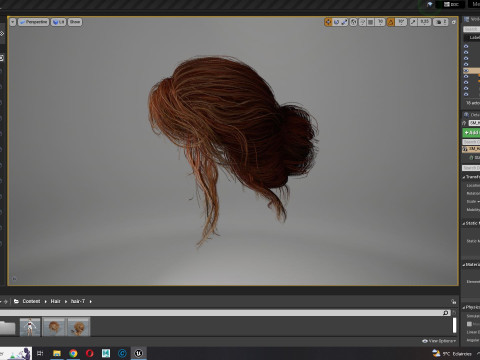Image resolution: width=480 pixels, height=360 pixels.
Task: Open the weather widget in the system tray
Action: 452,353
